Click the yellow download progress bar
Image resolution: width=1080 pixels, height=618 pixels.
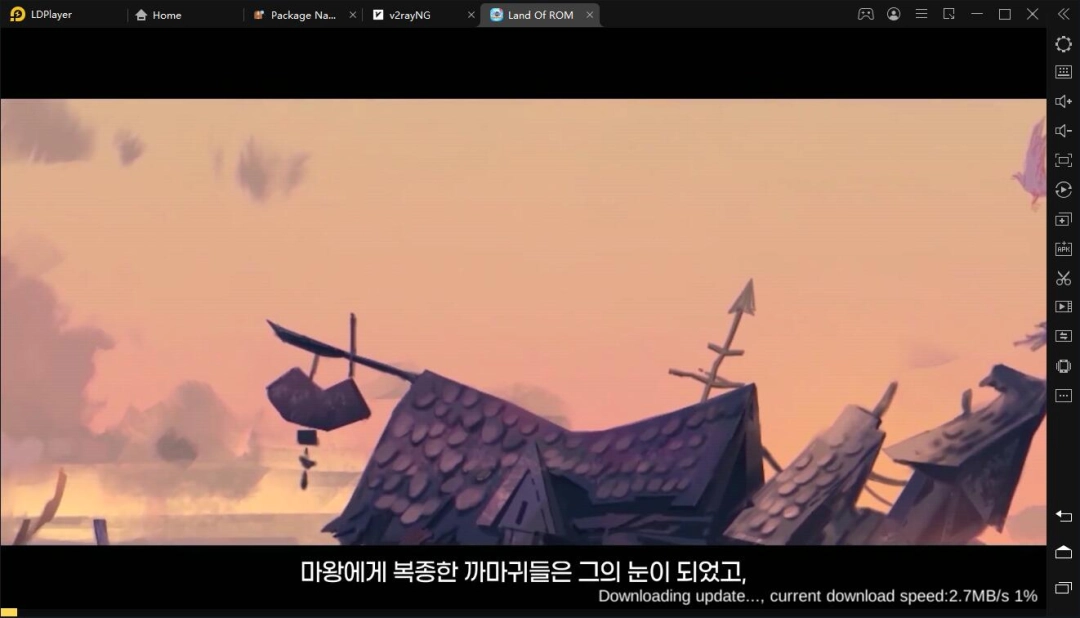click(9, 612)
